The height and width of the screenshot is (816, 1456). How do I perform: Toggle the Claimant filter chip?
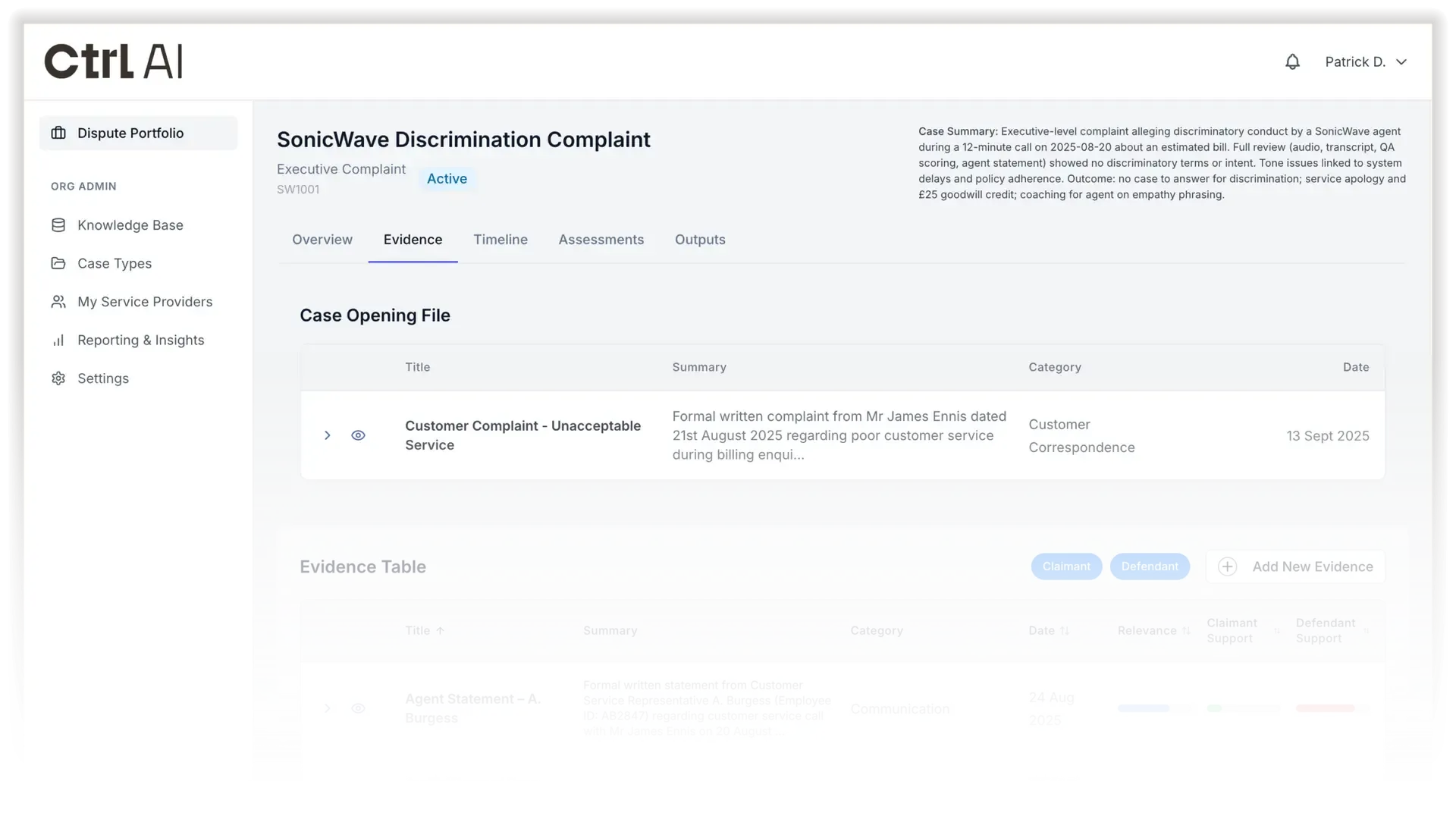[x=1066, y=566]
